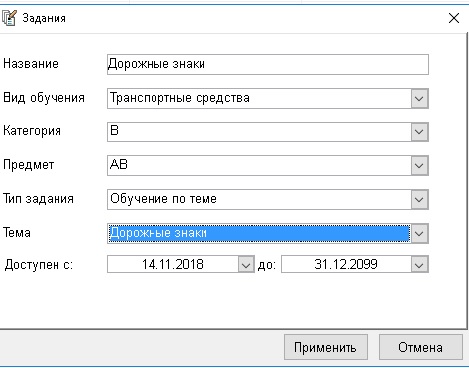The image size is (469, 368).
Task: Click the Категория label
Action: click(x=32, y=131)
